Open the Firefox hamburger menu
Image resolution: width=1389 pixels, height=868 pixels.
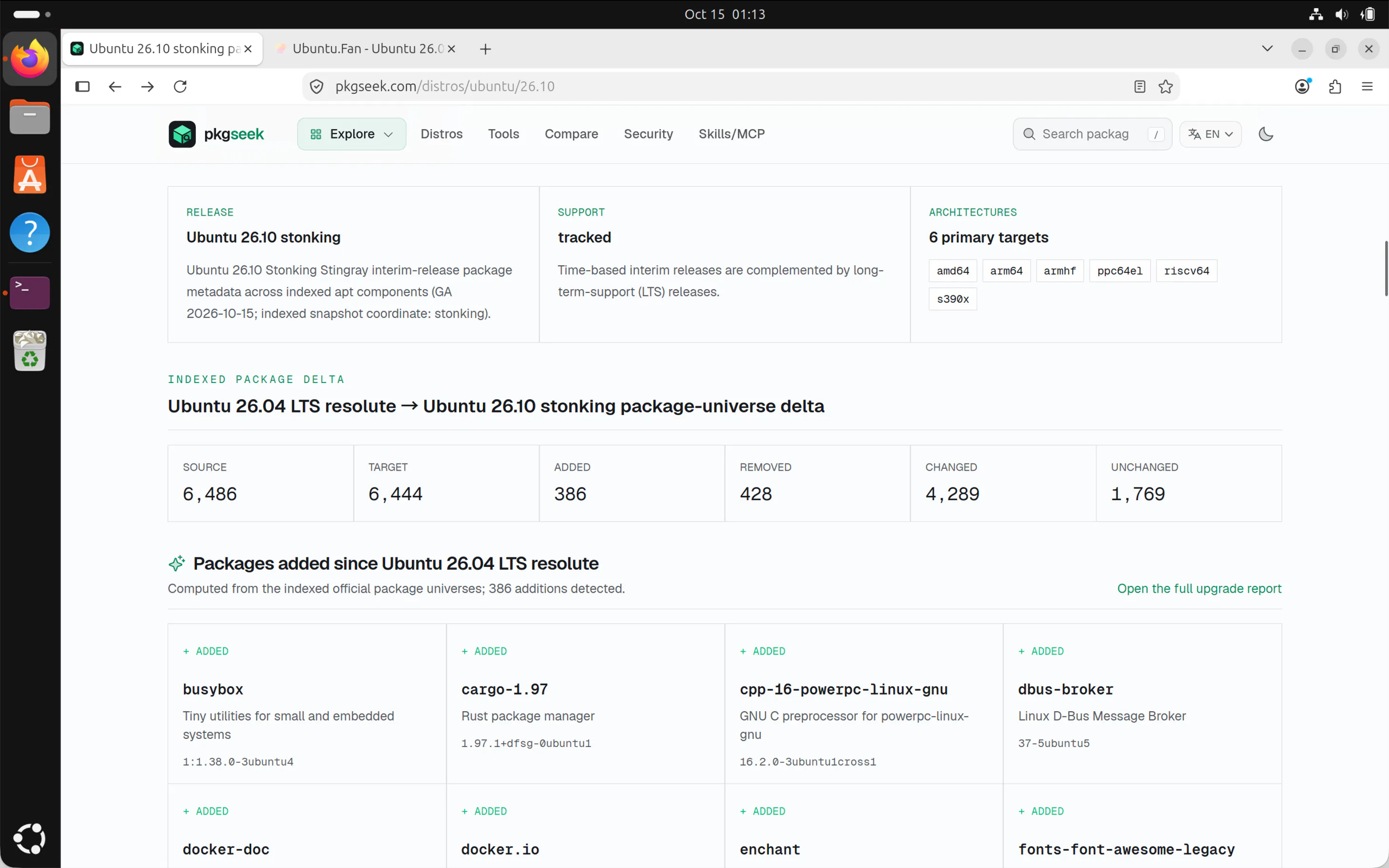pyautogui.click(x=1367, y=87)
